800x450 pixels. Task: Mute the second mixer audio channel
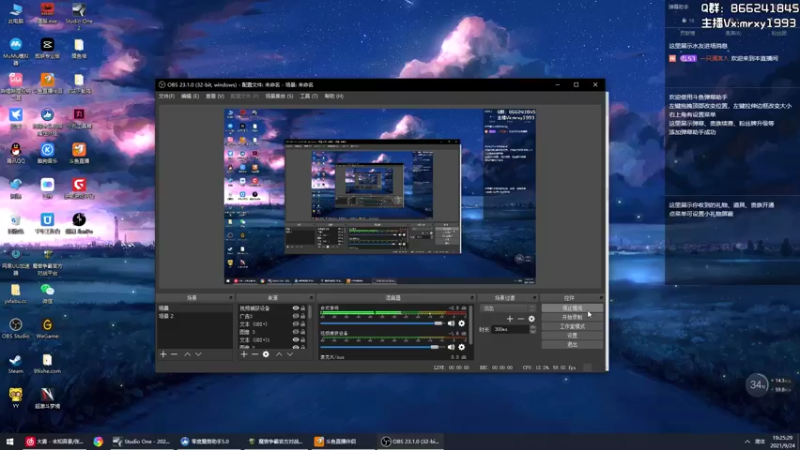[x=451, y=347]
